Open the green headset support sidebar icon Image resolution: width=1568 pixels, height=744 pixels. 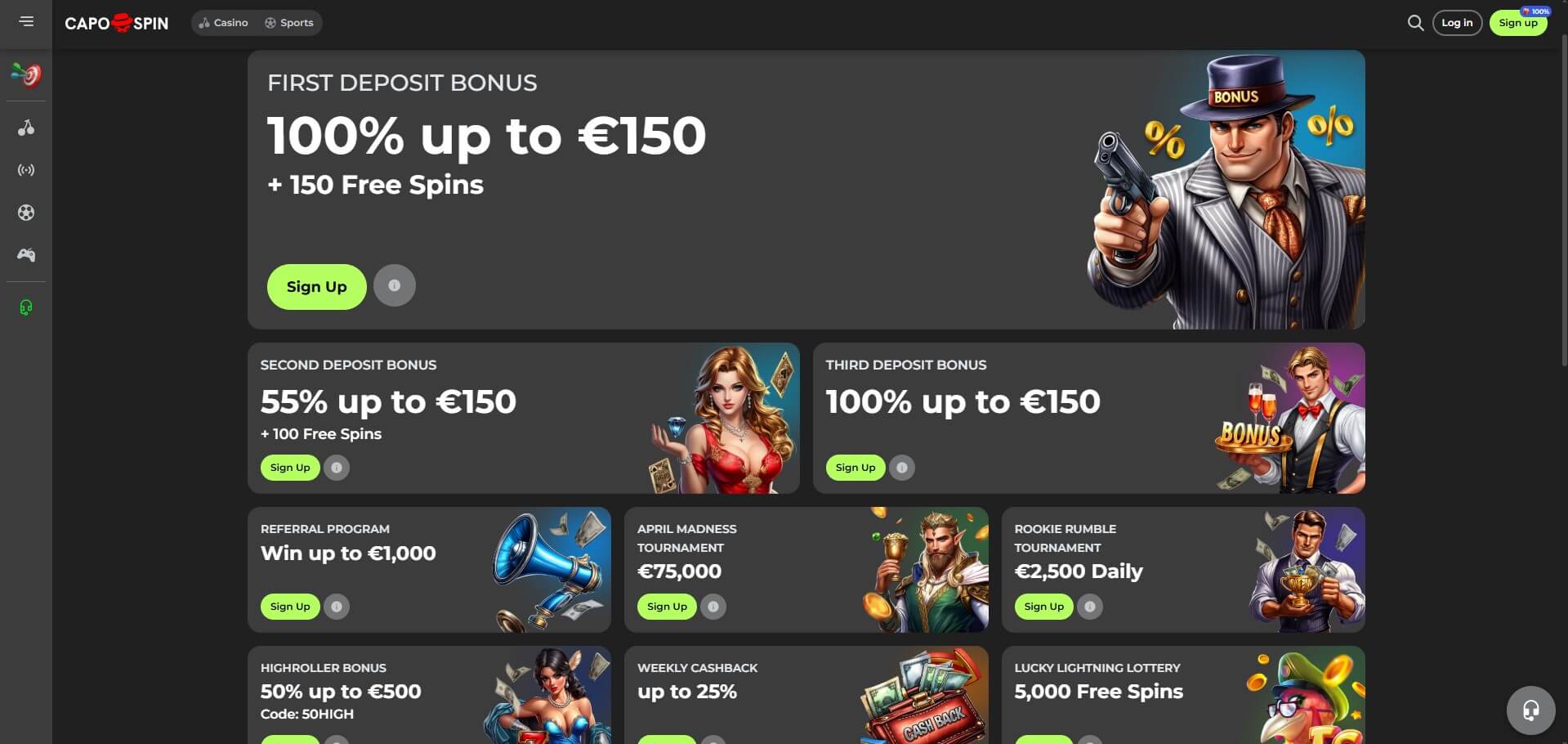pyautogui.click(x=26, y=307)
